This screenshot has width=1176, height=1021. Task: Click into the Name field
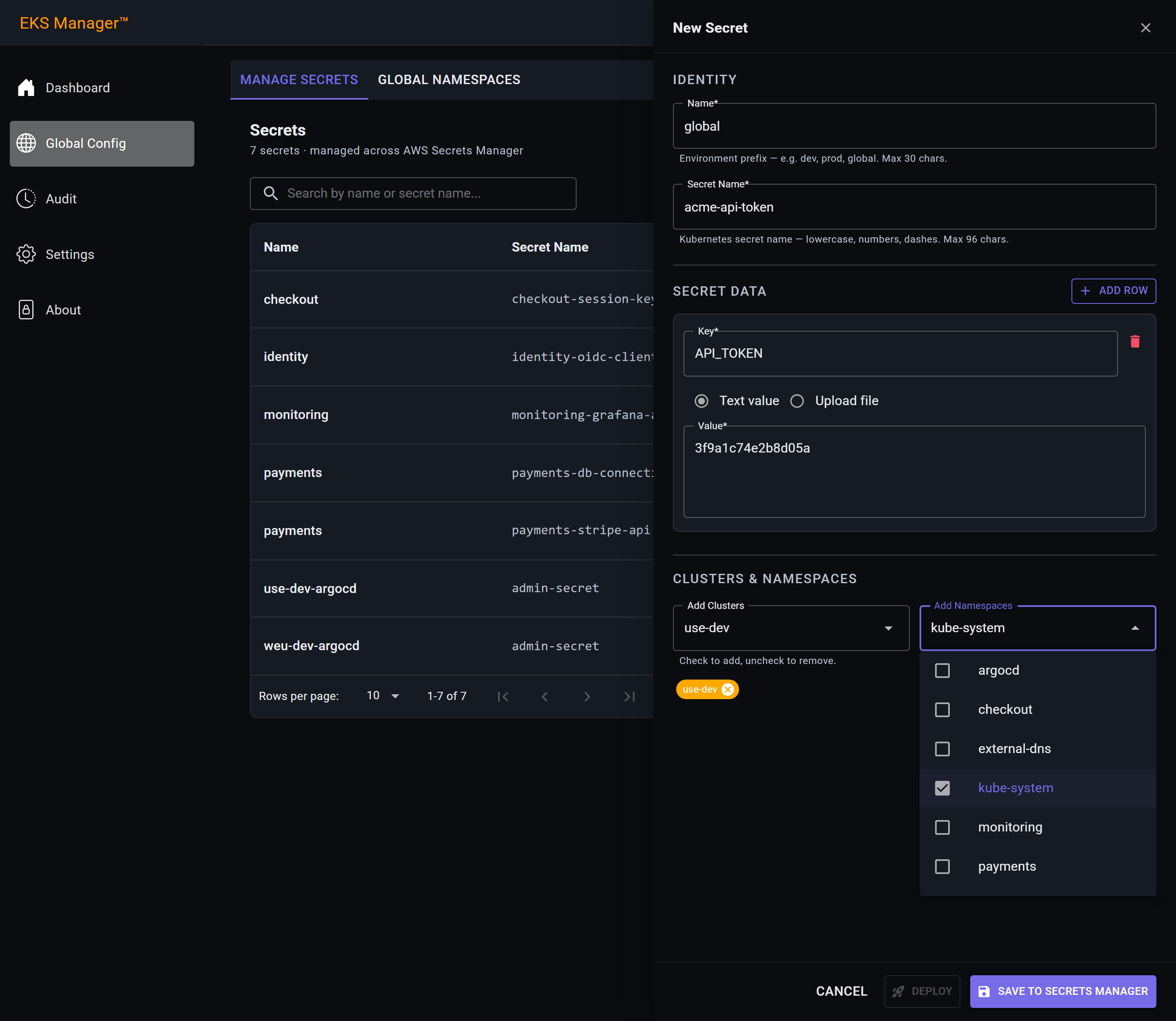[915, 127]
